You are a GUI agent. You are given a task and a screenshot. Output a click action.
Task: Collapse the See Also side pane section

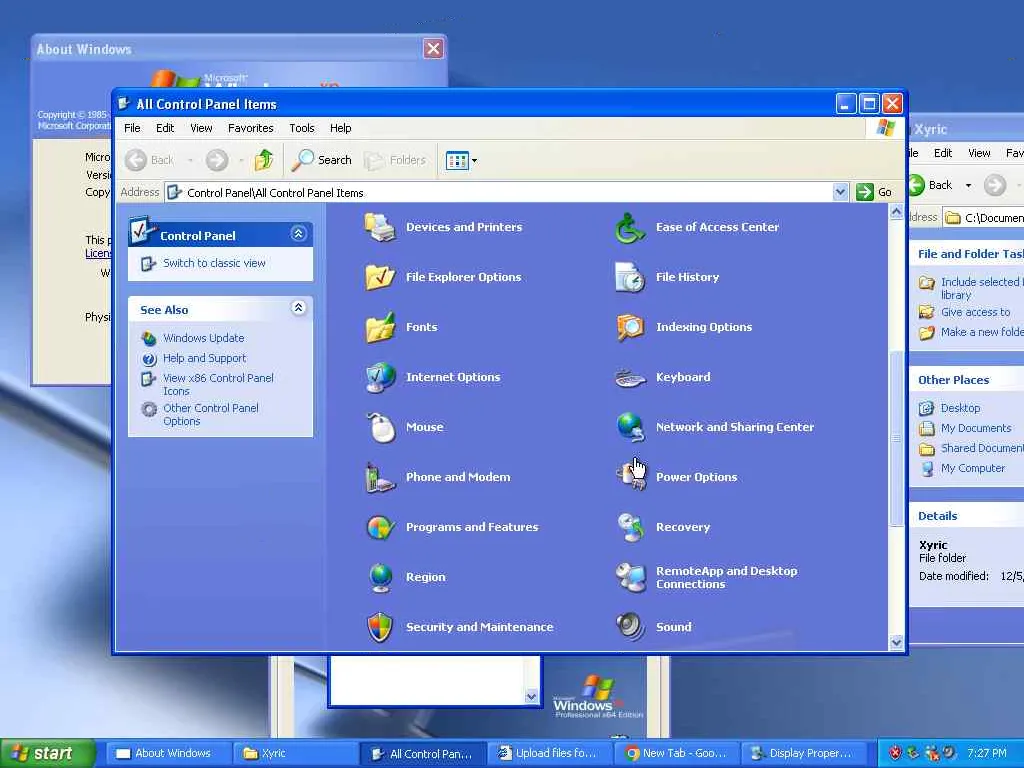point(298,308)
